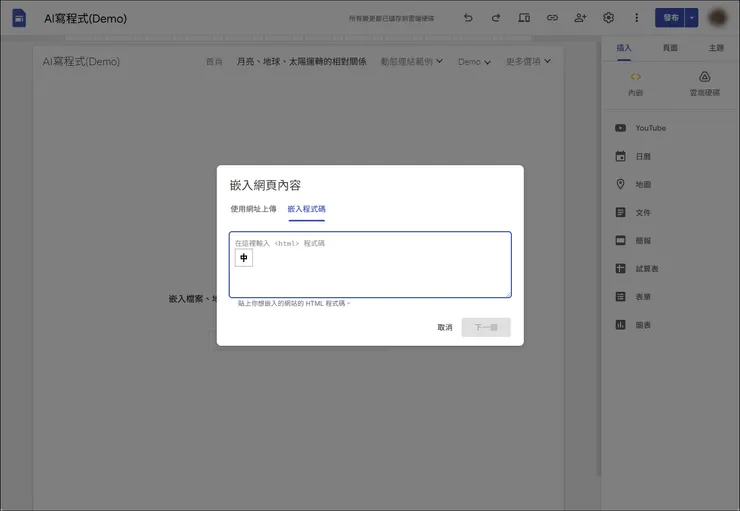This screenshot has width=740, height=511.
Task: Open the more options three-dot menu
Action: coord(636,18)
